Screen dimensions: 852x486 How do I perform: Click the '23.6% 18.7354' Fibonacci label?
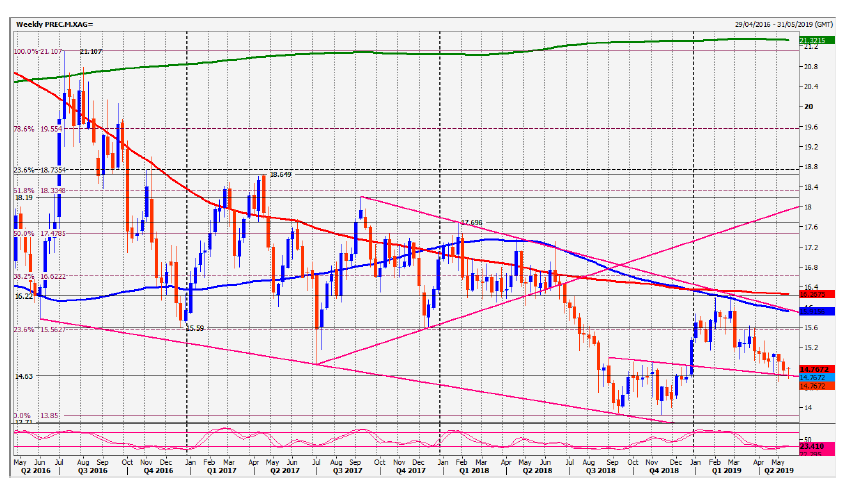[39, 170]
